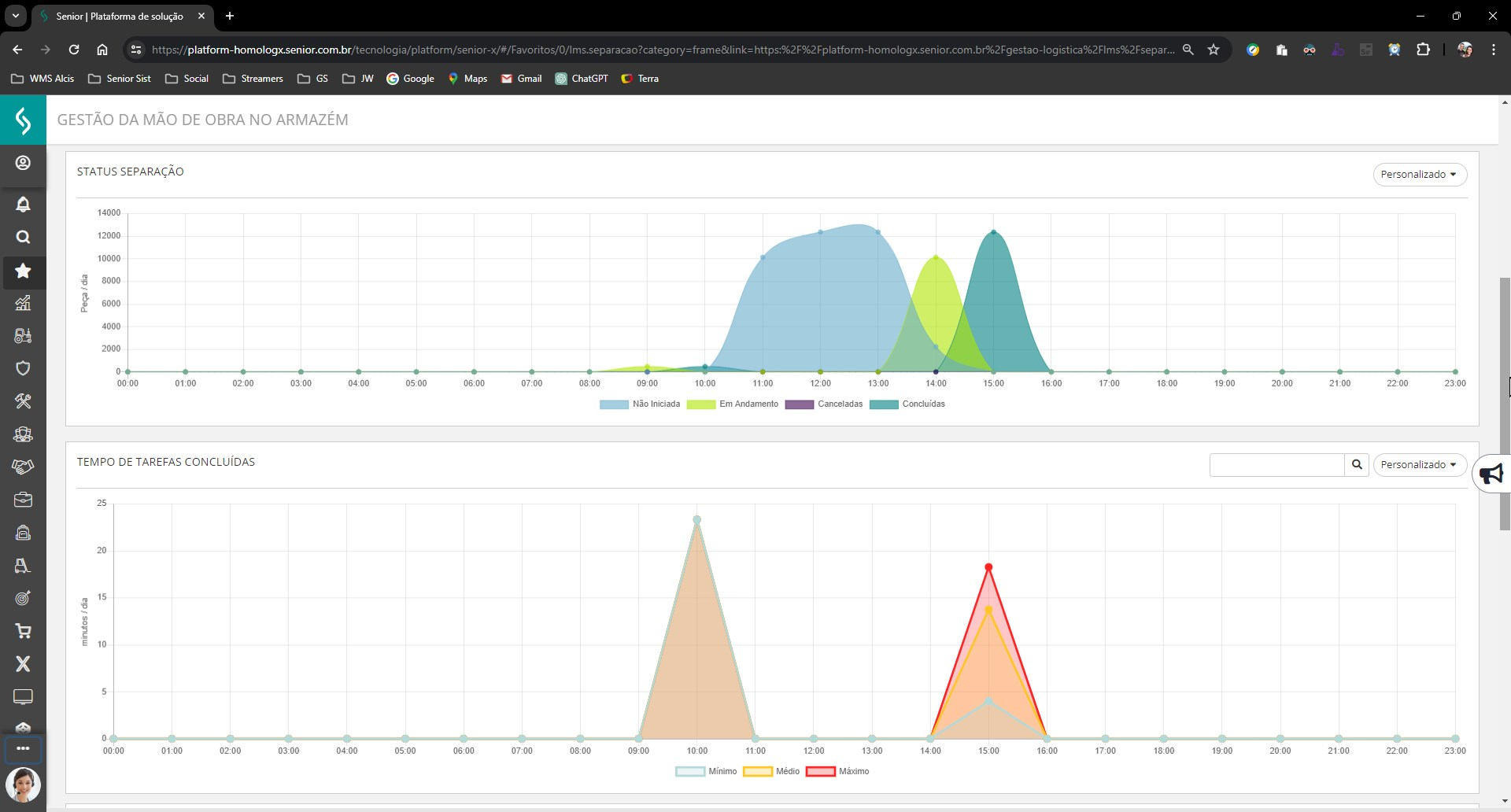
Task: Open the Senior Sist bookmarks folder
Action: [x=120, y=79]
